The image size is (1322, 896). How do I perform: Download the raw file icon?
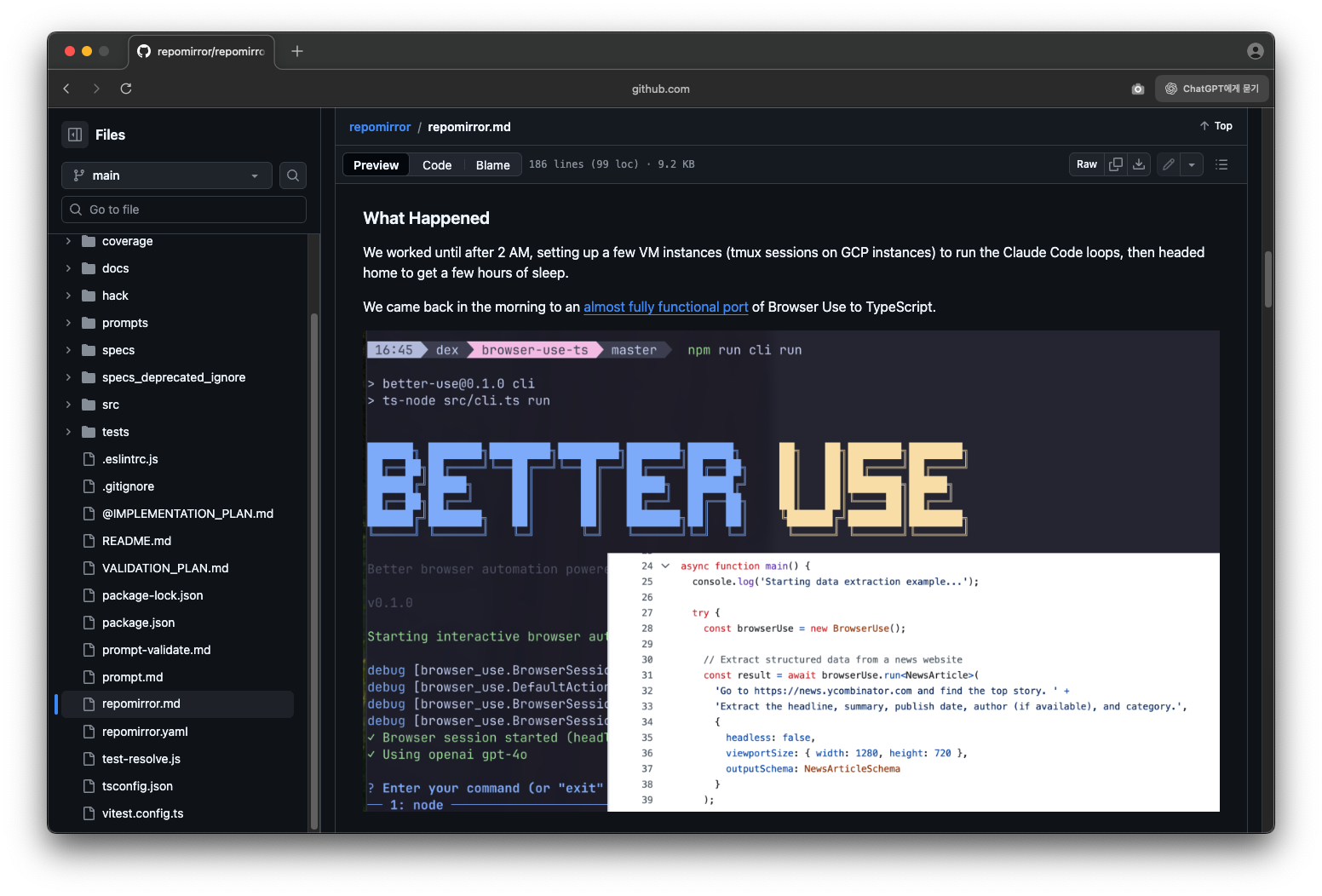coord(1139,164)
